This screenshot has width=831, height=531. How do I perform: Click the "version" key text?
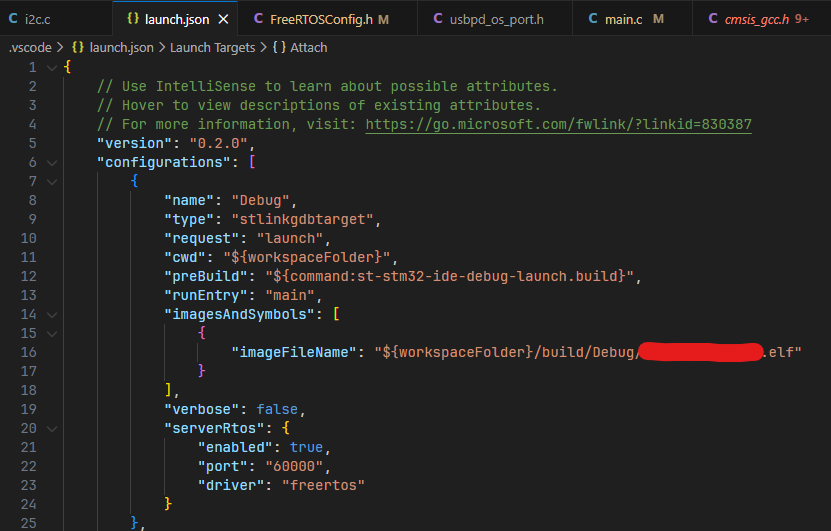(135, 144)
